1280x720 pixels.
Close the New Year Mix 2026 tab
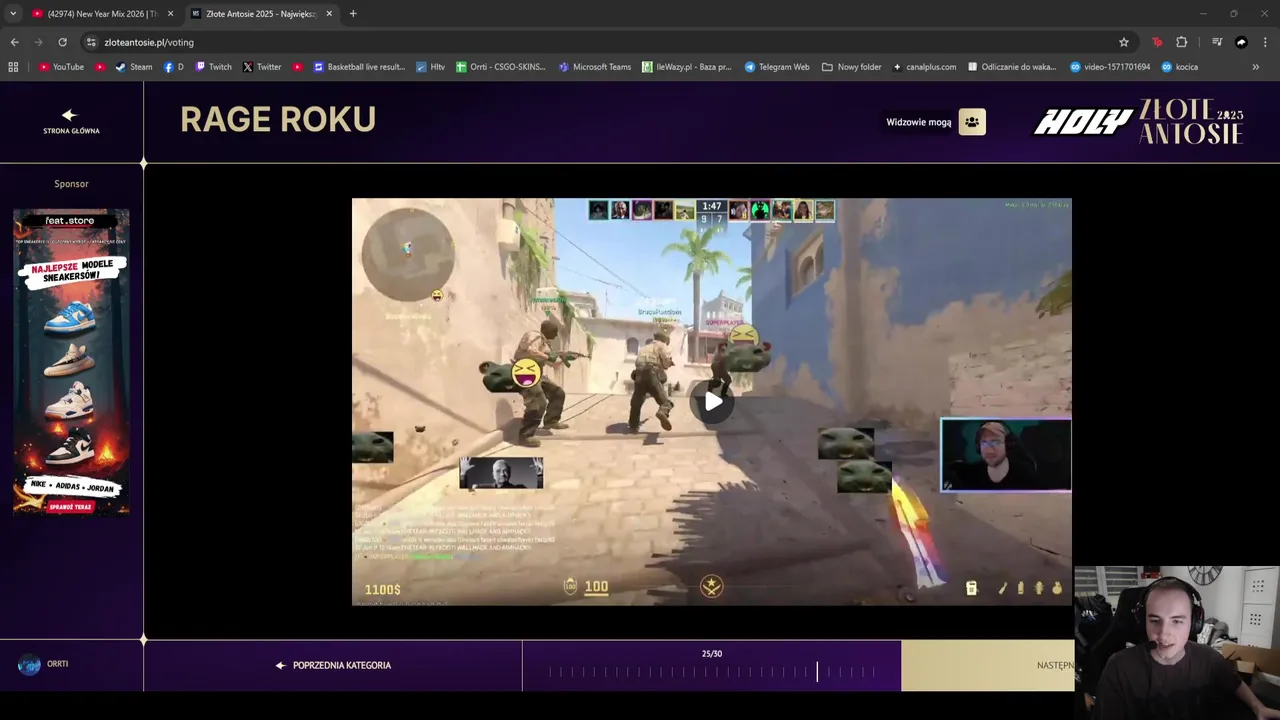point(170,13)
